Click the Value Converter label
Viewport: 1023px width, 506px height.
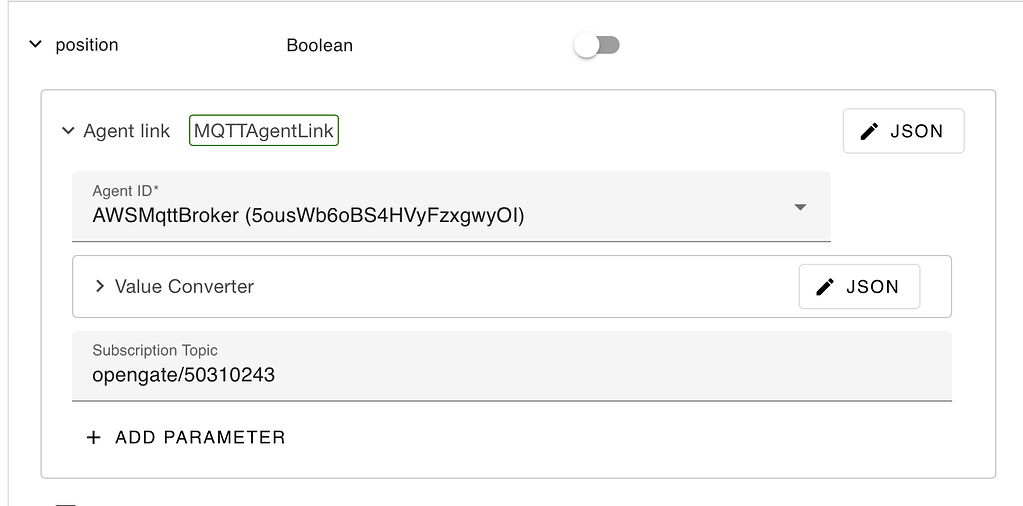tap(184, 286)
